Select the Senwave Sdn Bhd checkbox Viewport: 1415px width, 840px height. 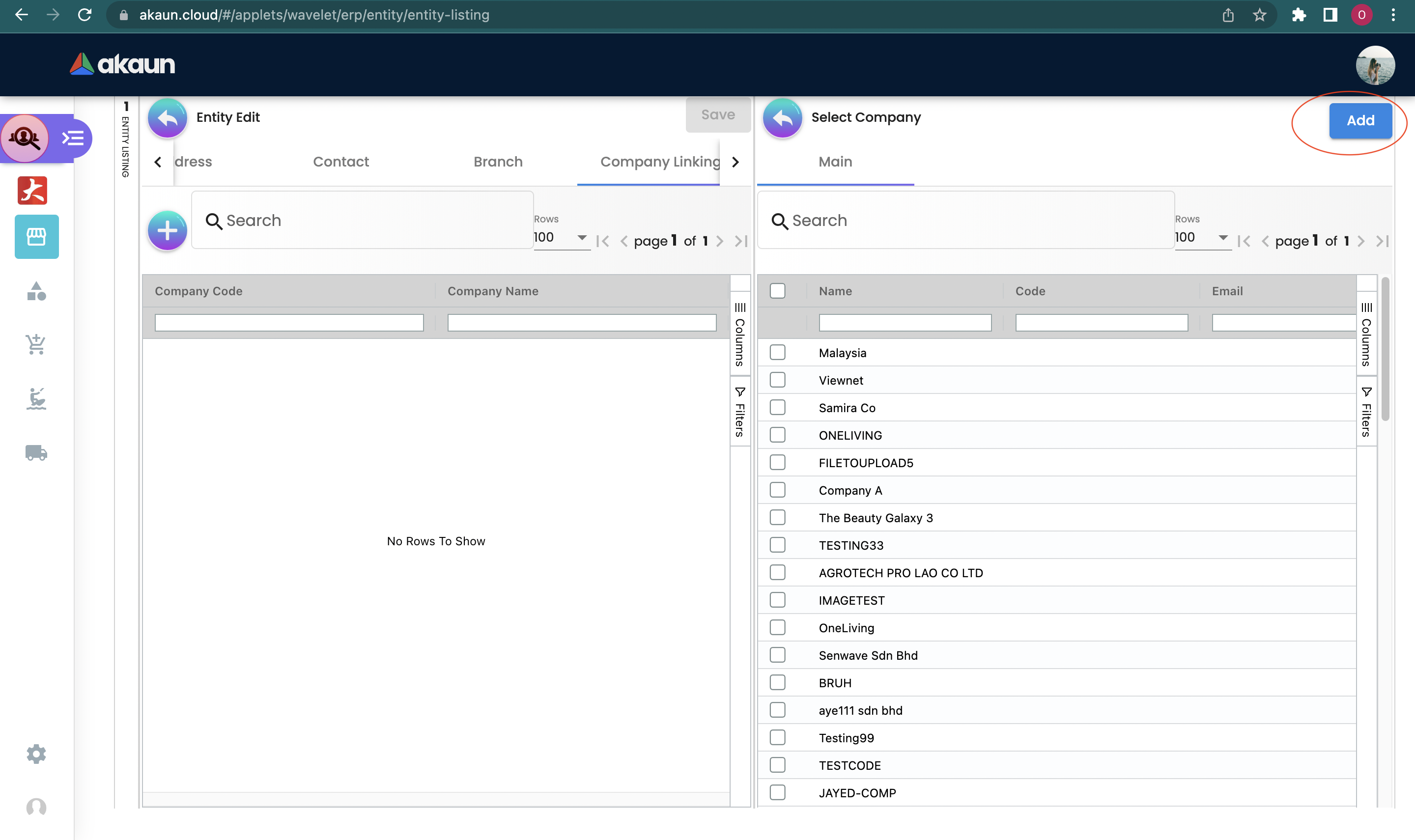tap(778, 655)
